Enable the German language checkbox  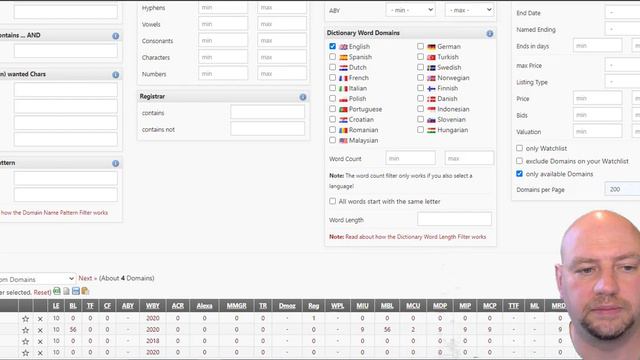coord(420,46)
